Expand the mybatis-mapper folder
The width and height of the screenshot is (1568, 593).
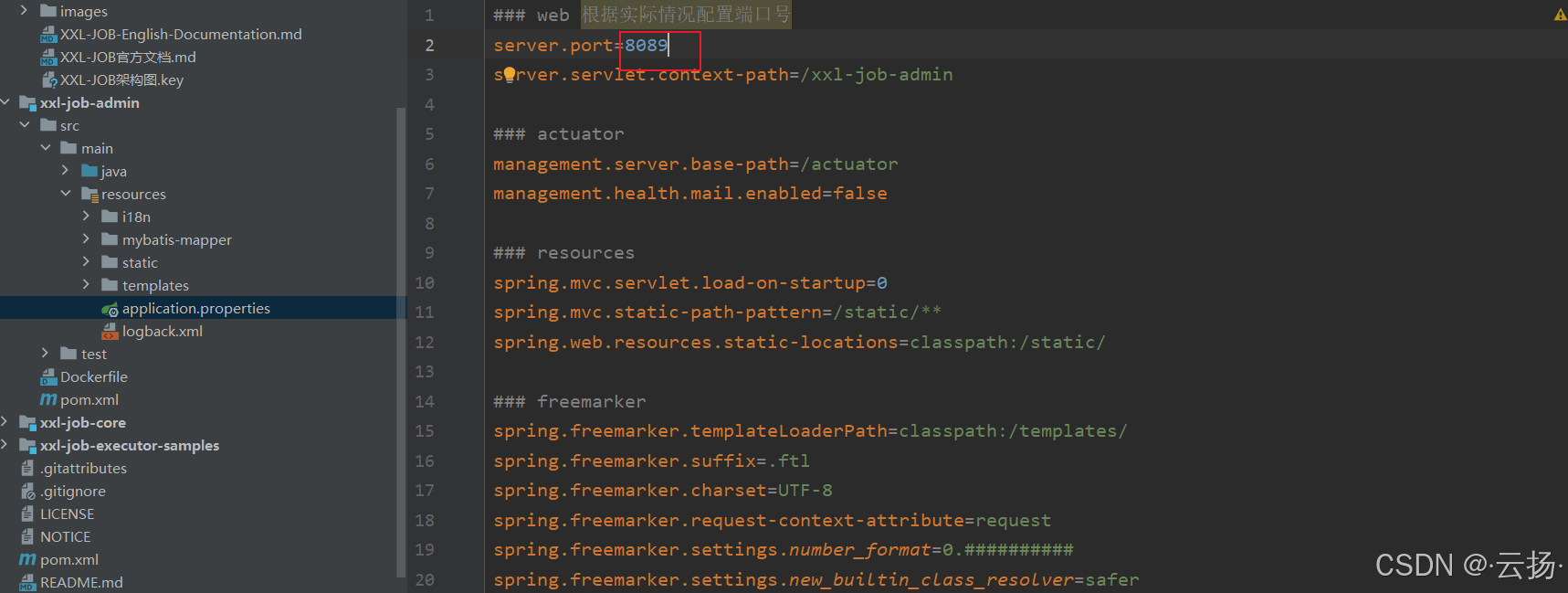coord(87,239)
